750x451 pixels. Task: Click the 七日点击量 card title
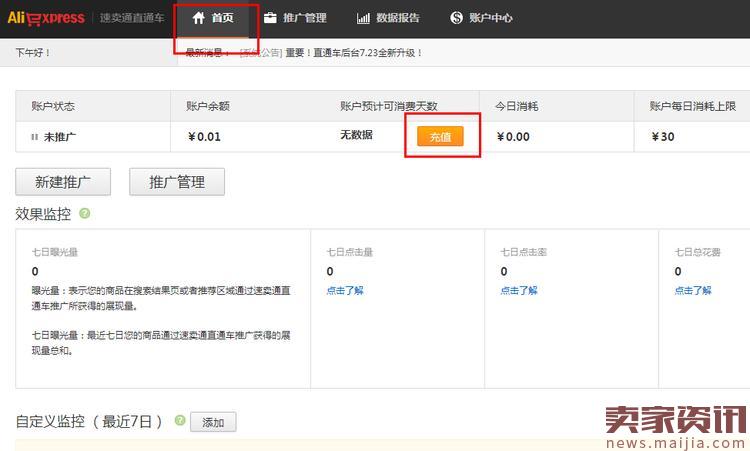(350, 252)
